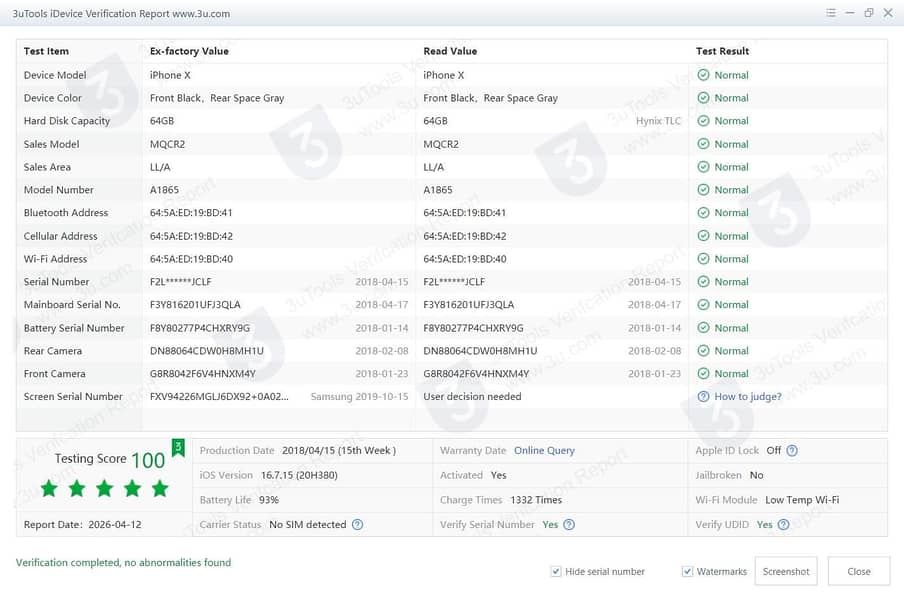Click the help icon beside Apple ID Lock
Image resolution: width=904 pixels, height=599 pixels.
tap(792, 451)
